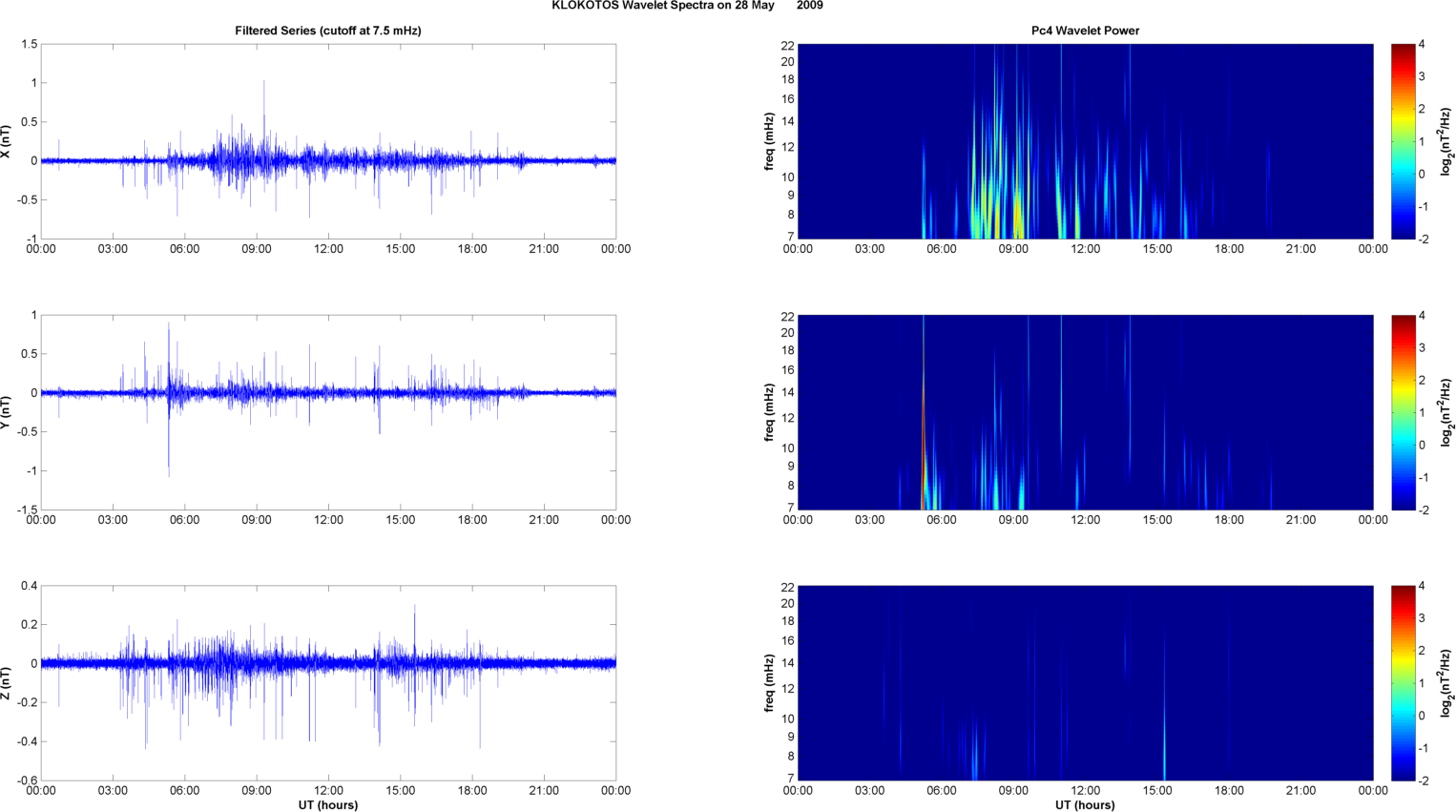Select the "Filtered Series (cutoff at 7.5 mHz)" heading

328,31
